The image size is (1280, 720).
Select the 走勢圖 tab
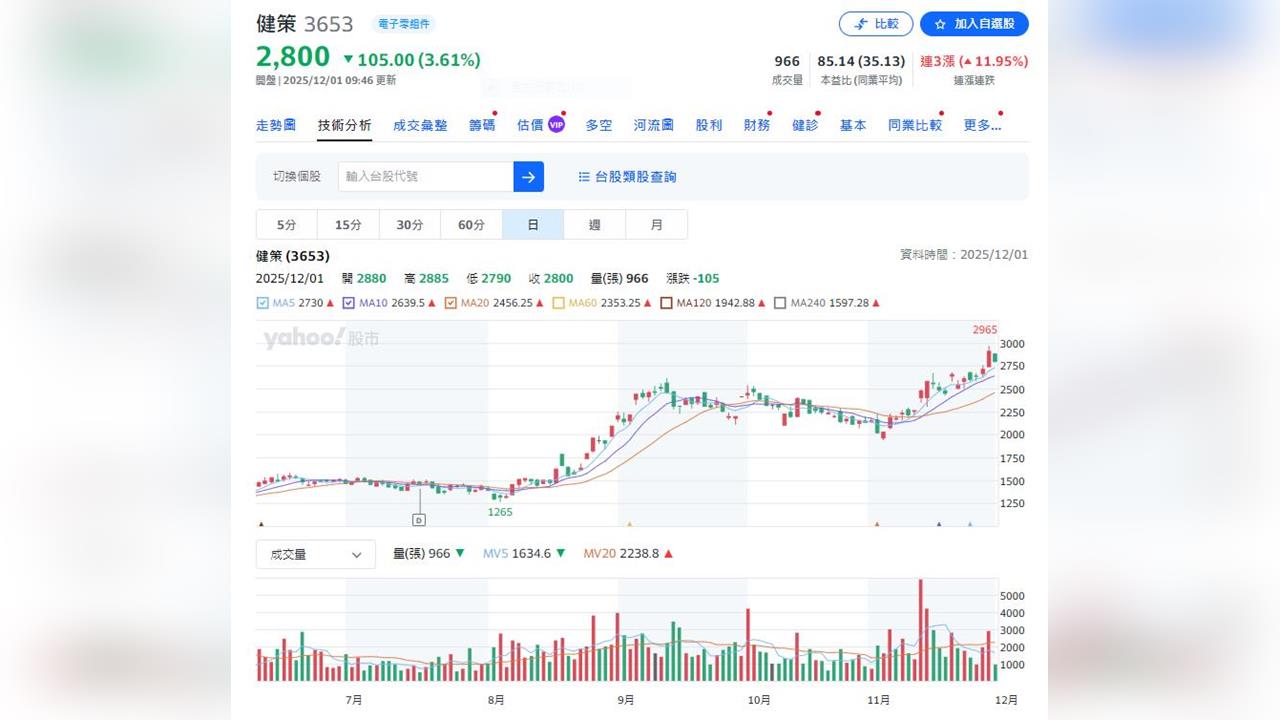[x=277, y=124]
